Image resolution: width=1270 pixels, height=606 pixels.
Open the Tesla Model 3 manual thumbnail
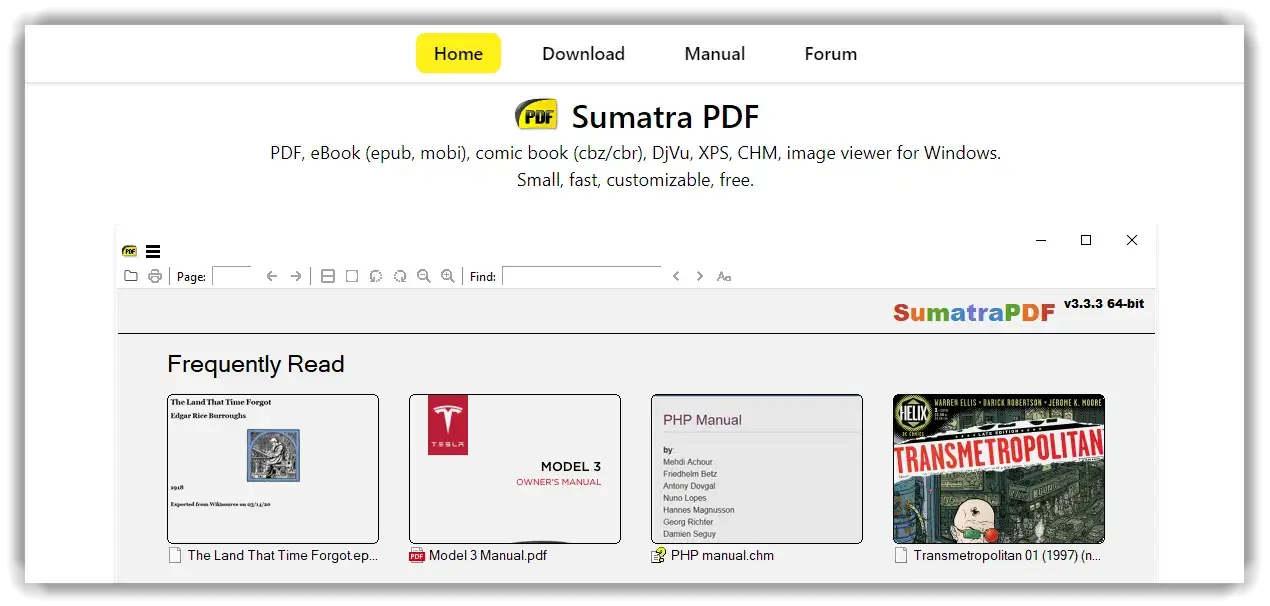tap(515, 469)
